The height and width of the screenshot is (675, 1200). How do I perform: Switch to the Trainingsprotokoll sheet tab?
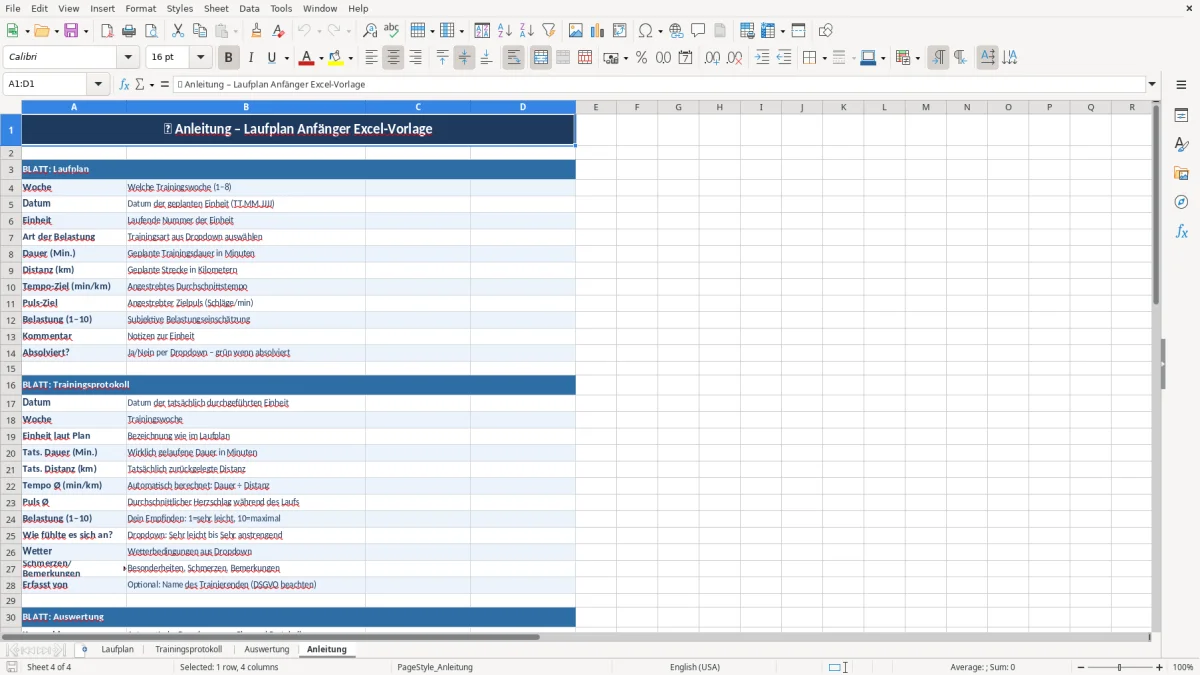tap(188, 650)
